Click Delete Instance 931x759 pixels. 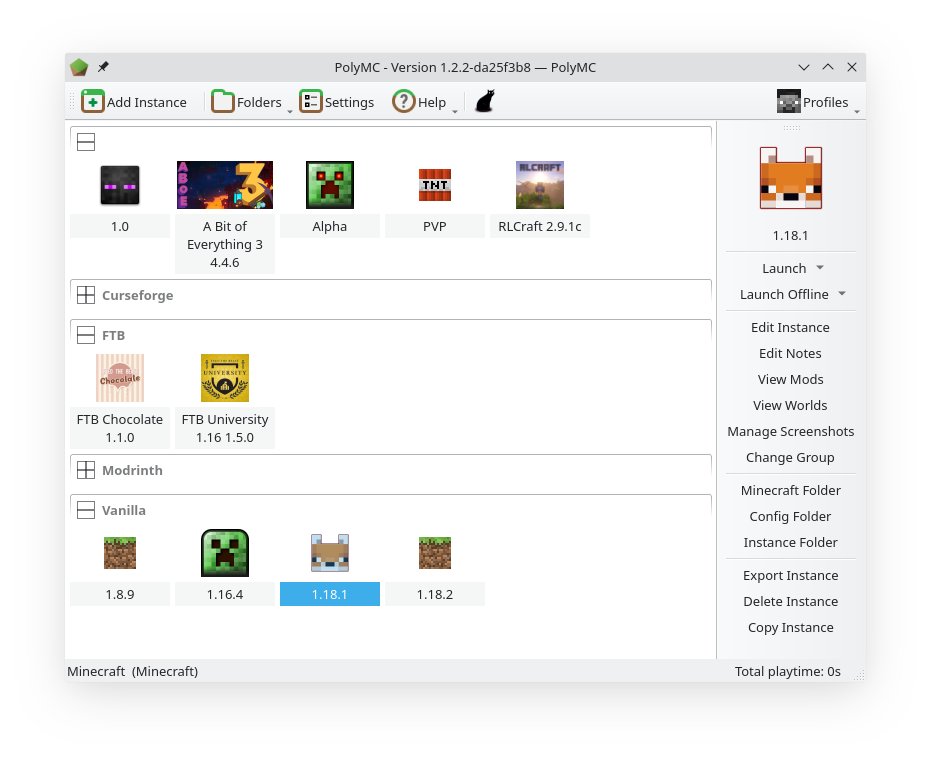coord(790,602)
